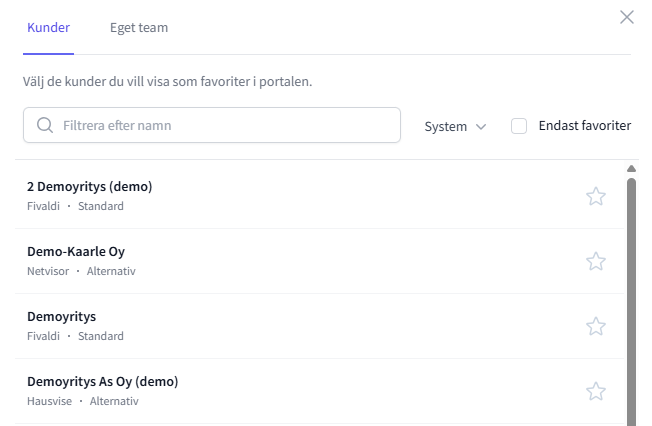Viewport: 652px width, 426px height.
Task: Close the customer selection dialog
Action: [x=627, y=17]
